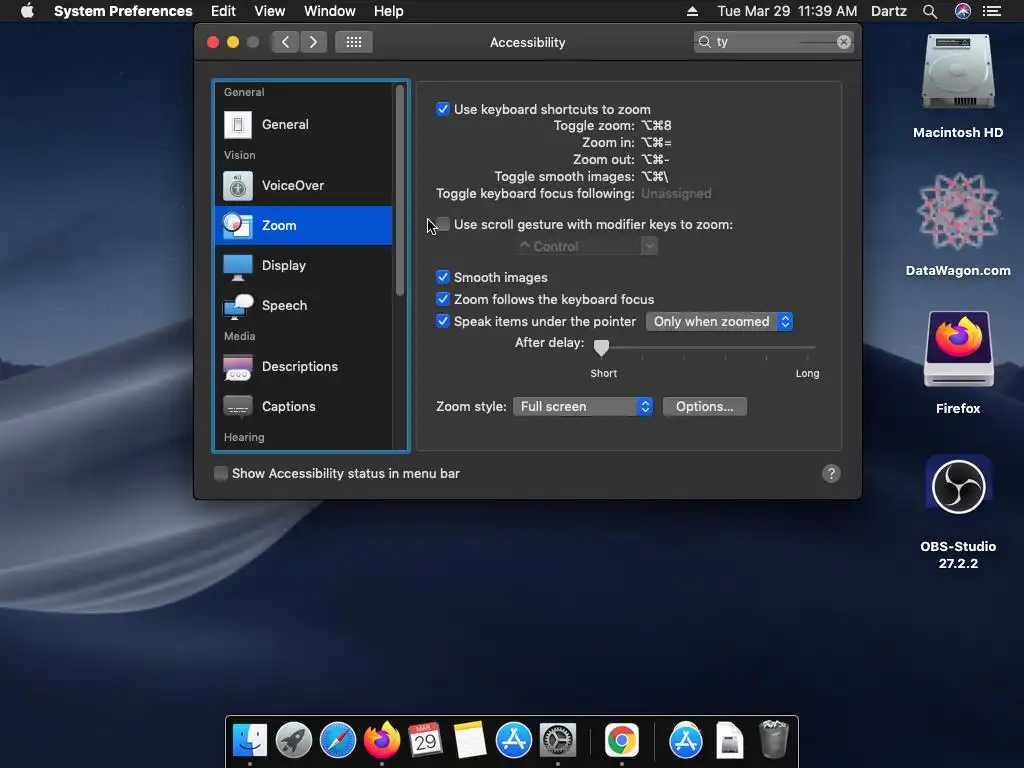
Task: Select the General sidebar icon
Action: point(238,125)
